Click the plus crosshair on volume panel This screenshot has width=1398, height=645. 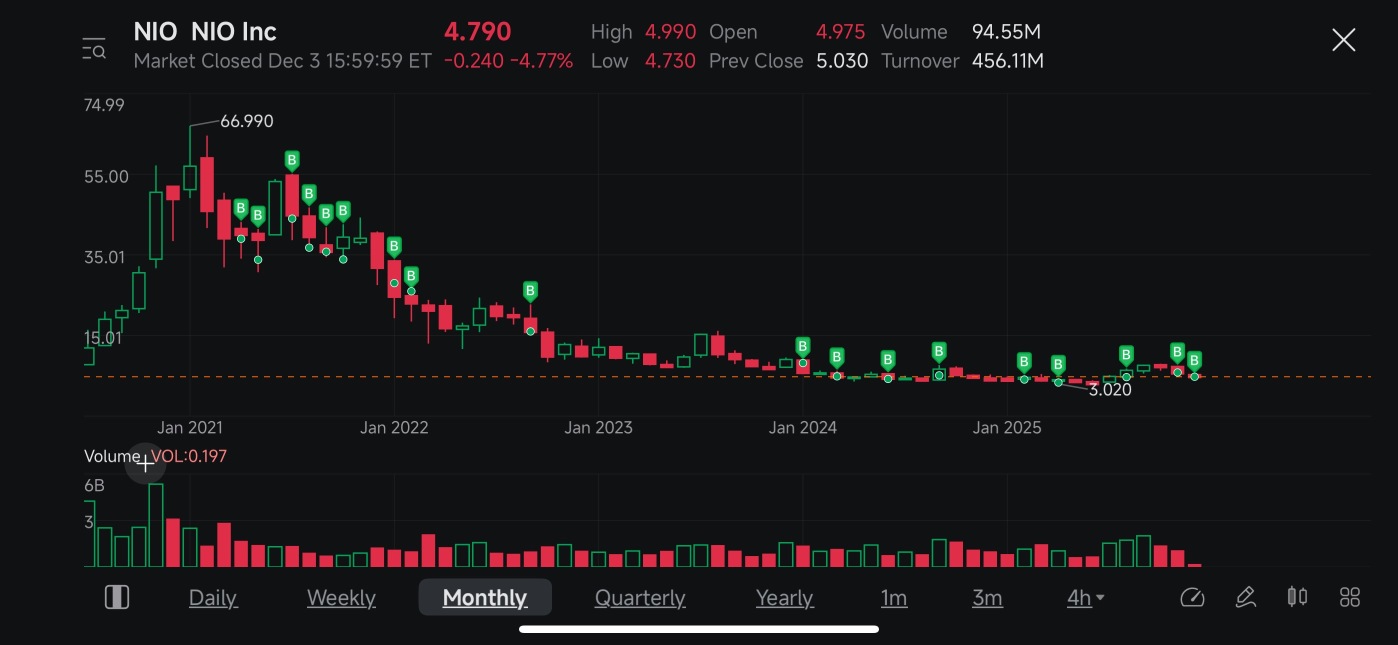click(x=145, y=463)
